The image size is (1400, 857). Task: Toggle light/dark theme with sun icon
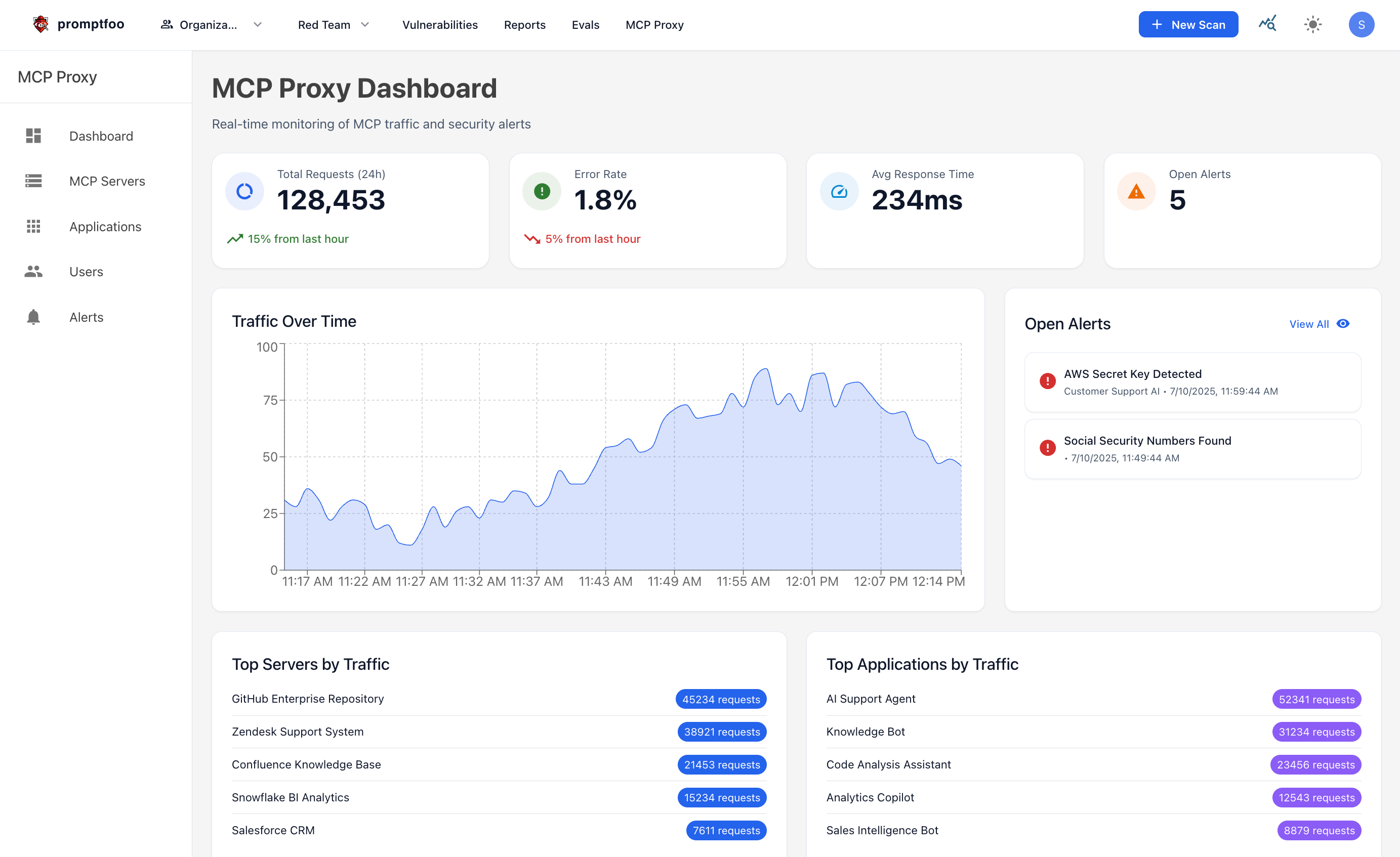[x=1313, y=24]
